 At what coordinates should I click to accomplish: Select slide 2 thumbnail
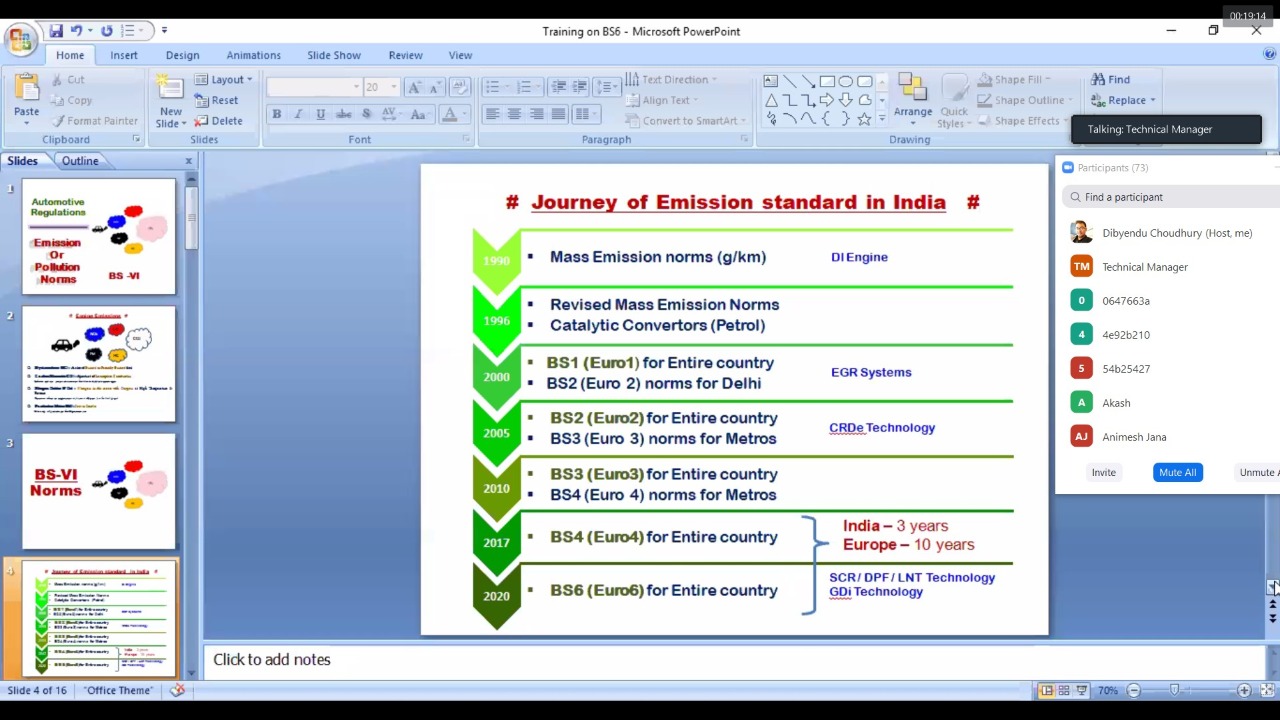[99, 364]
